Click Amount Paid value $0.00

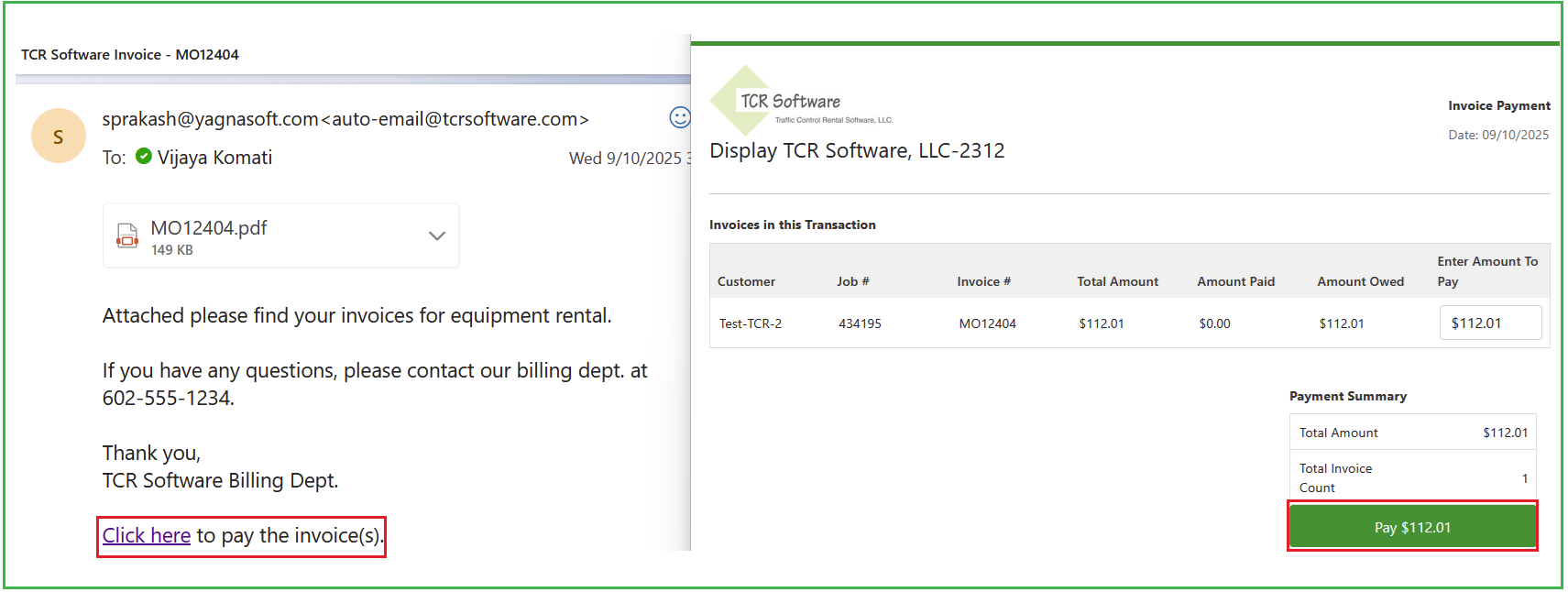coord(1214,323)
